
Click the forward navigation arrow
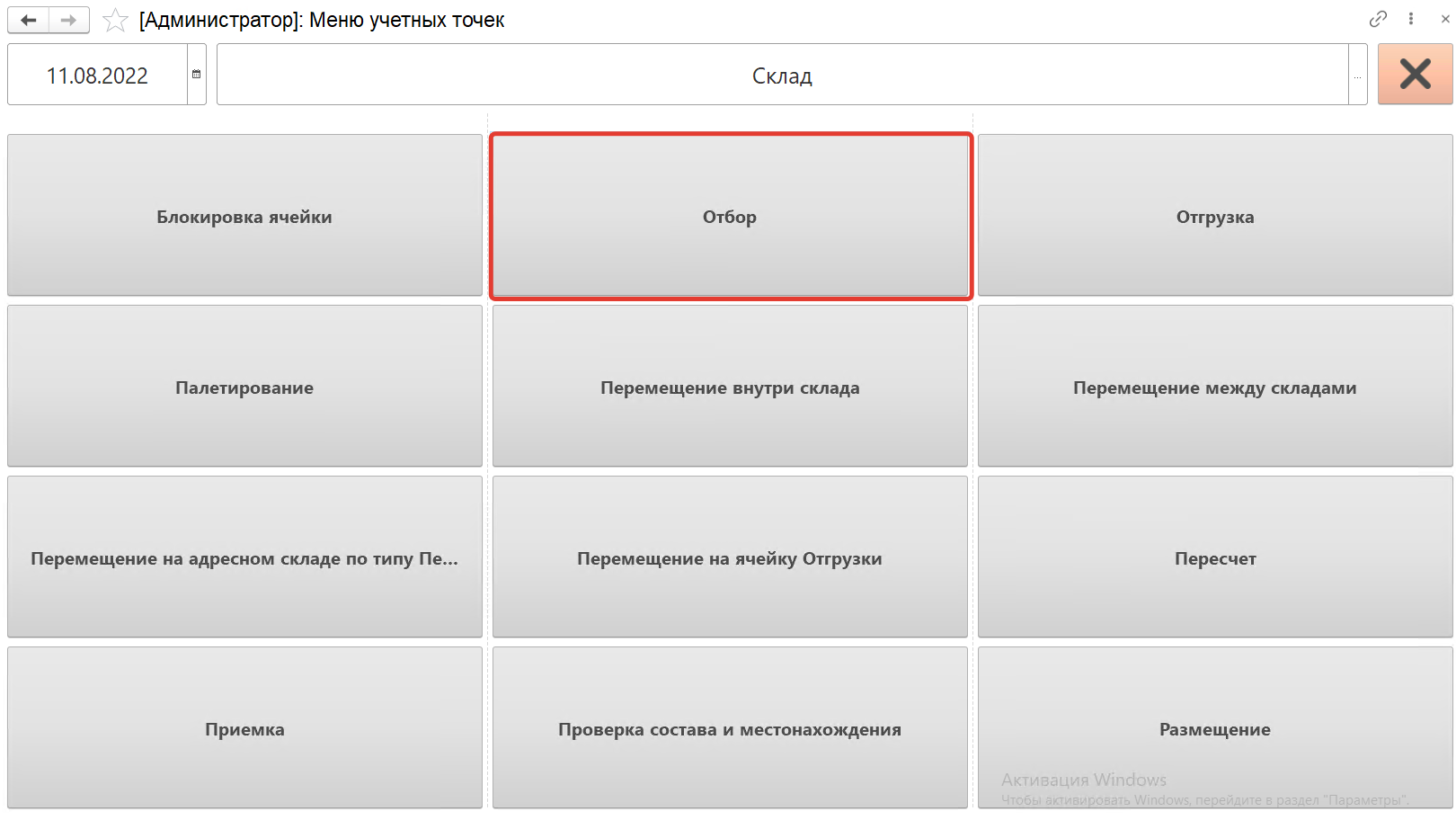click(68, 20)
